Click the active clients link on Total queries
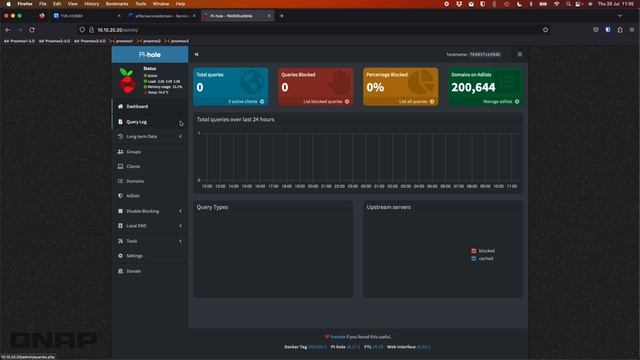640x360 pixels. point(246,101)
